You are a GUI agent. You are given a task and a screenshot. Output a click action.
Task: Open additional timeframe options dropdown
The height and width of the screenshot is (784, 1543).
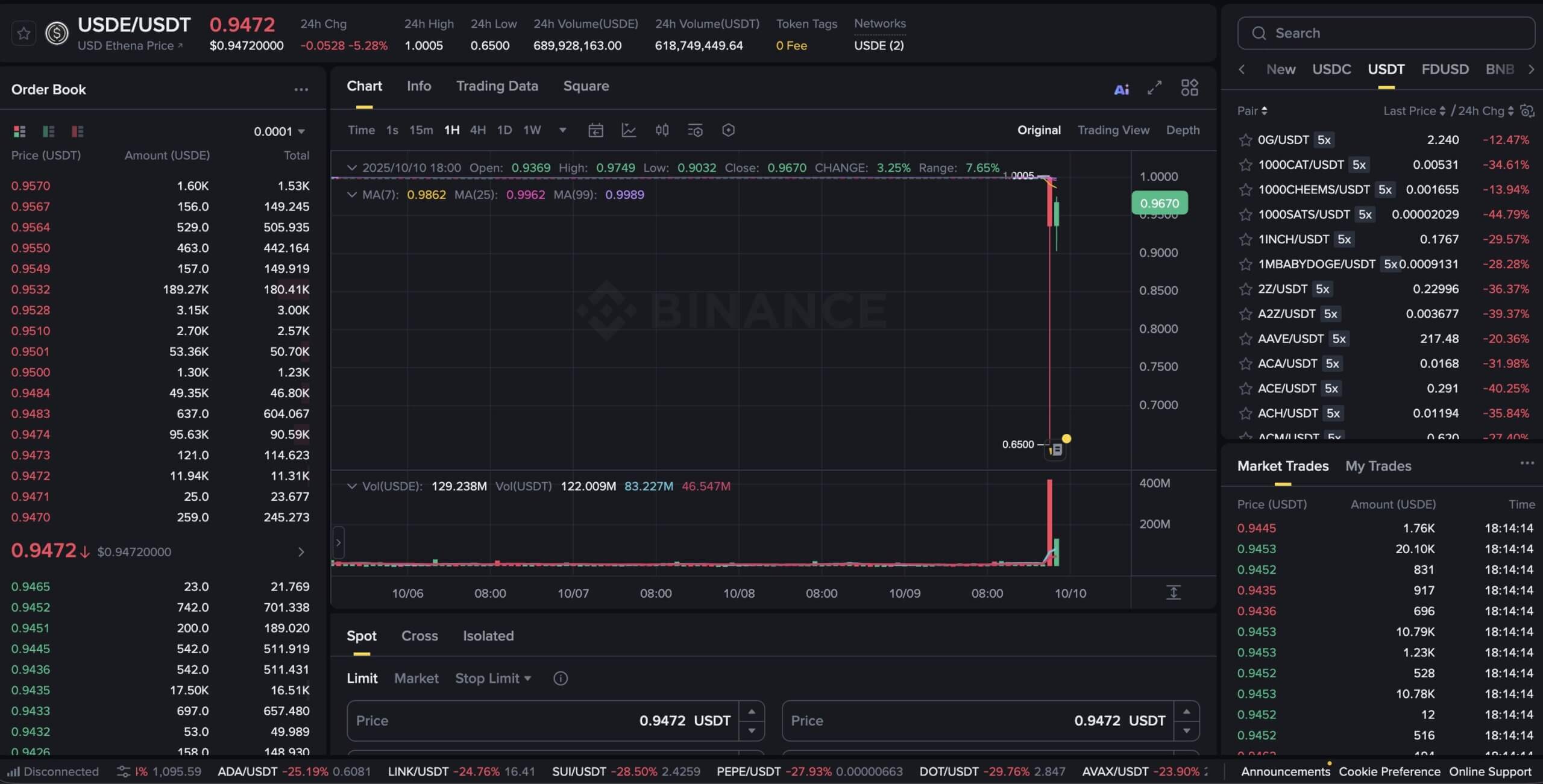pos(562,130)
